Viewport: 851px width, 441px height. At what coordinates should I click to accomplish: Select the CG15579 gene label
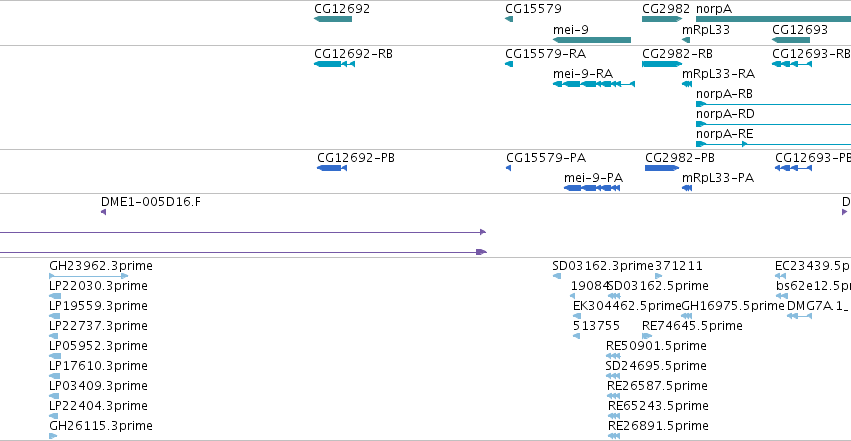click(x=533, y=9)
